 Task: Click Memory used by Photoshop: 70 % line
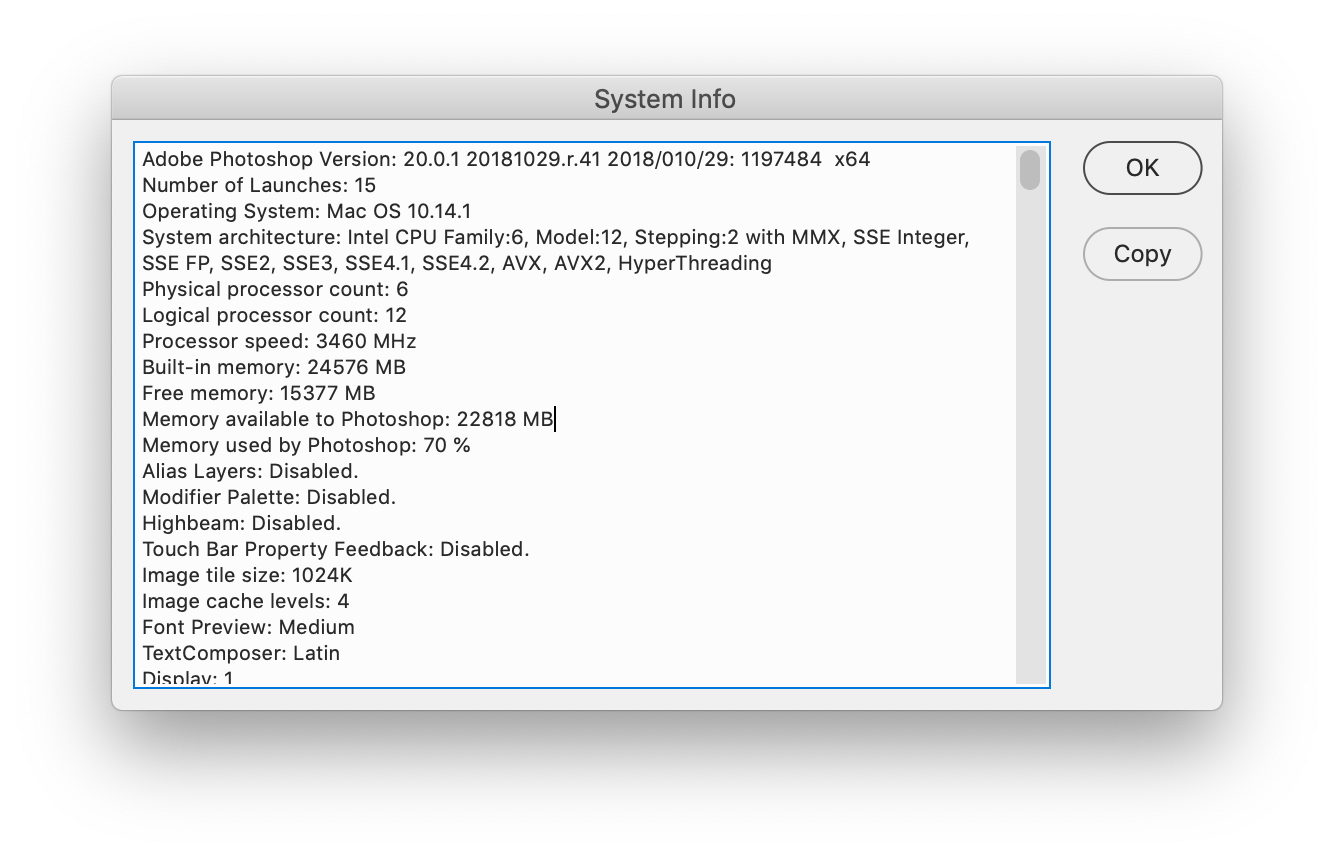[x=306, y=445]
